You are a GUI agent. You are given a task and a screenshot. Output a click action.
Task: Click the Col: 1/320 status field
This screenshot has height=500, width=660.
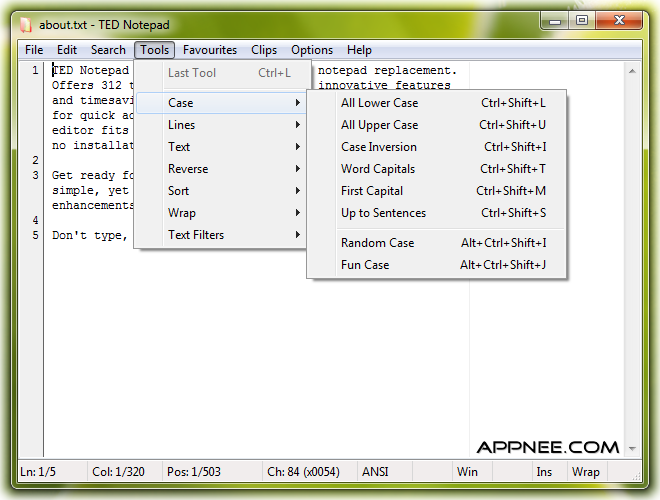125,472
